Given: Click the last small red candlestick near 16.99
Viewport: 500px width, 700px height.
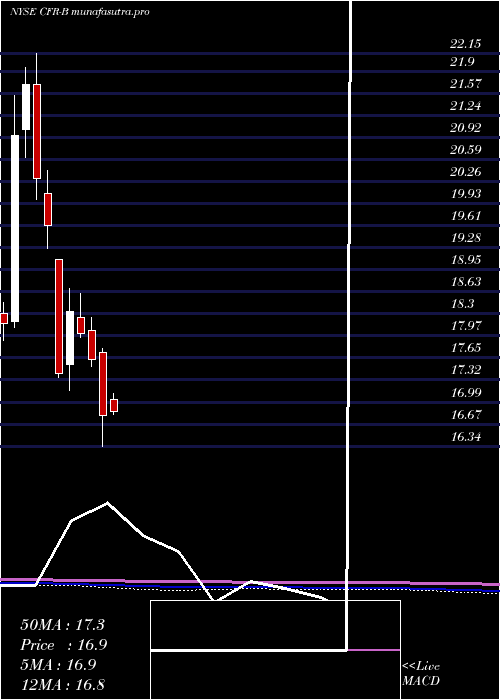Looking at the screenshot, I should 114,405.
